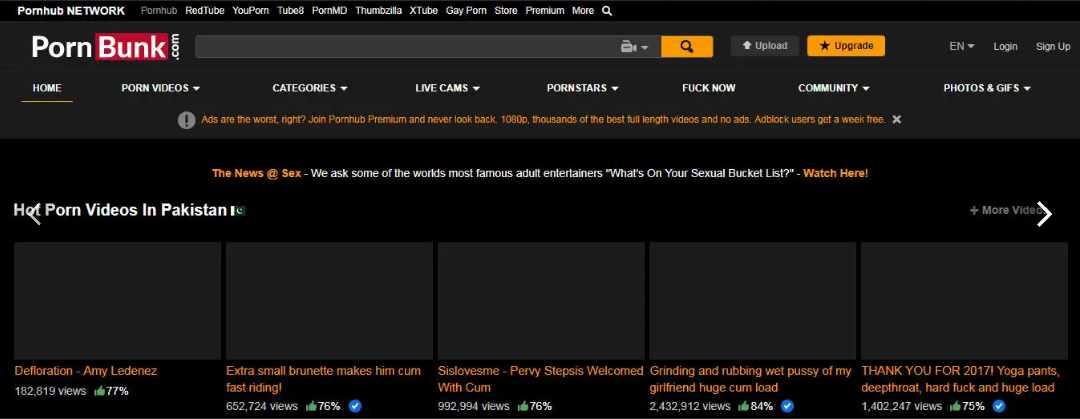Click the Upload button
This screenshot has width=1080, height=419.
(x=764, y=46)
